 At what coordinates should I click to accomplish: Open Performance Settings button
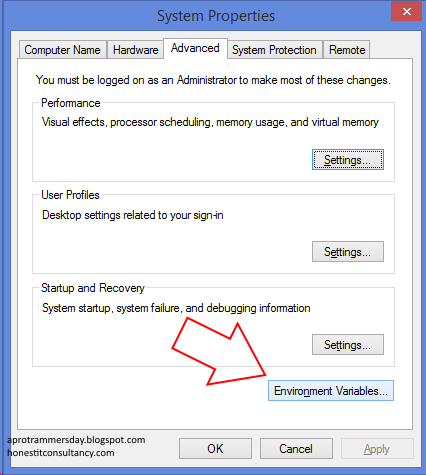coord(348,160)
